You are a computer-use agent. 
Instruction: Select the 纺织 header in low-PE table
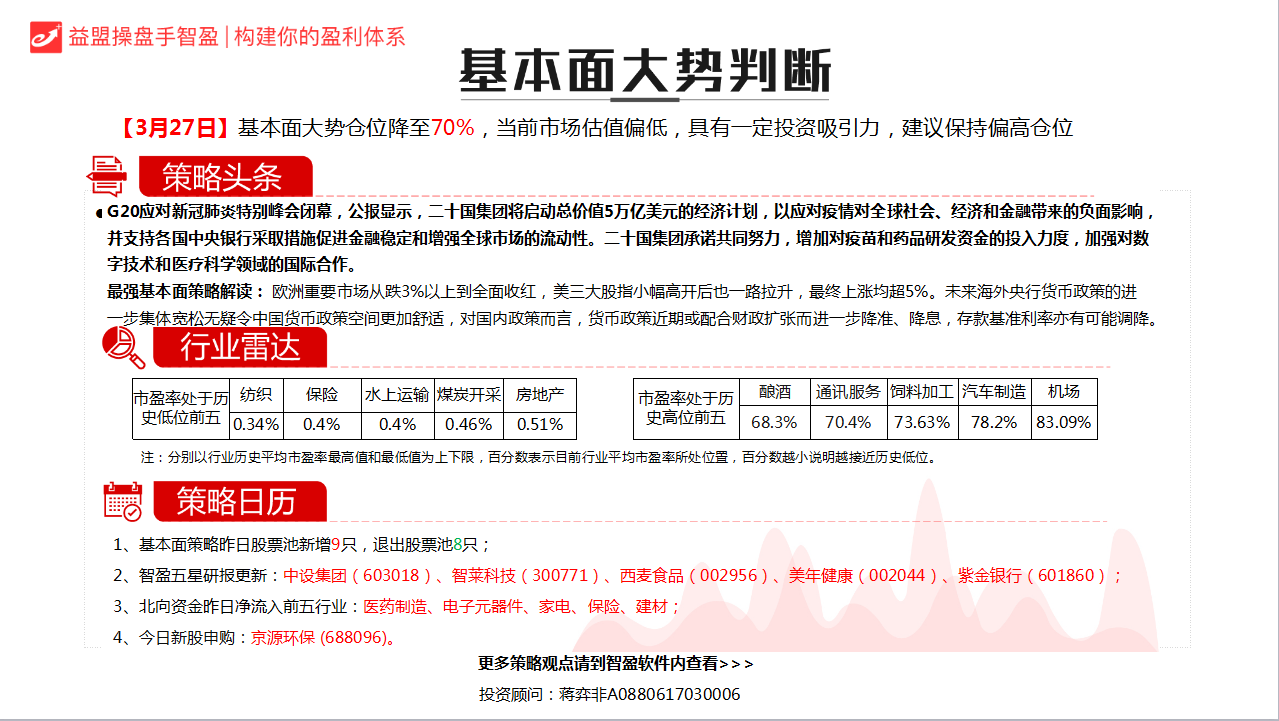255,394
